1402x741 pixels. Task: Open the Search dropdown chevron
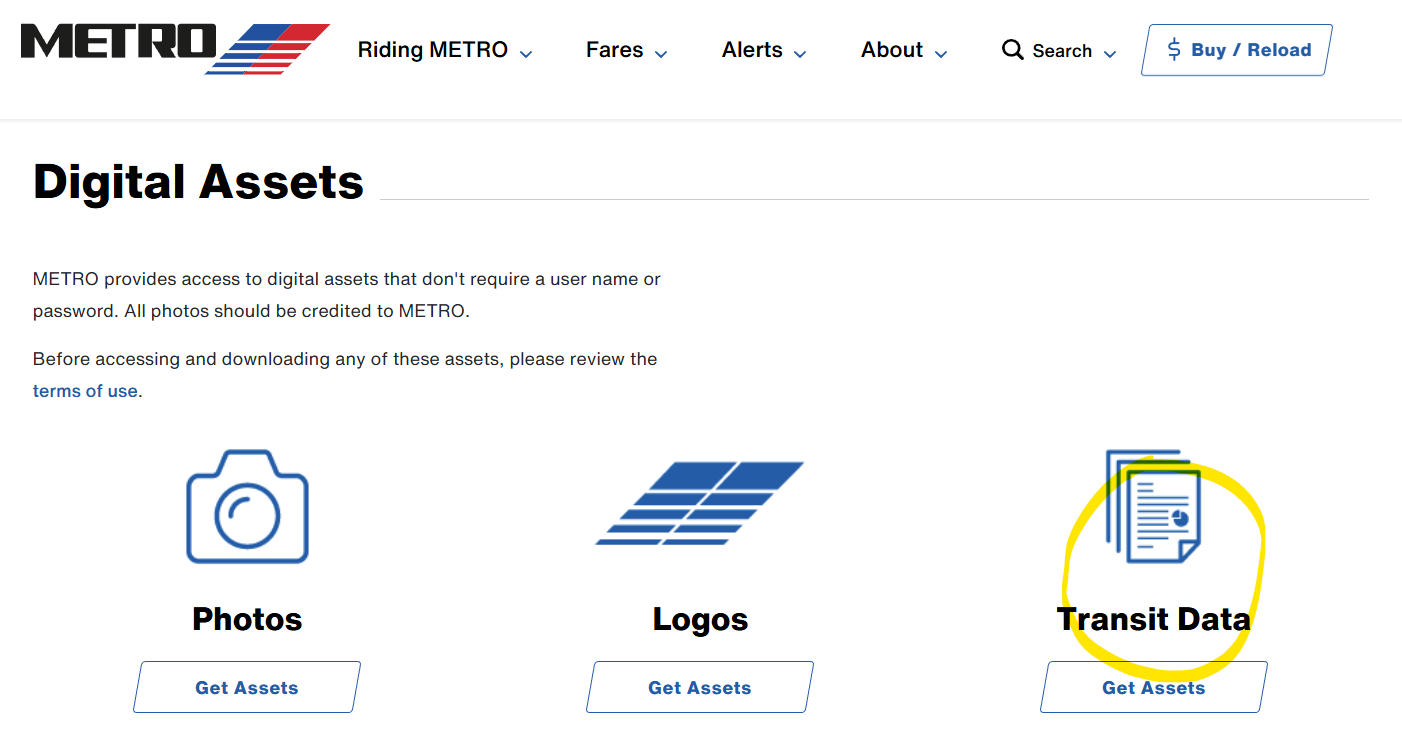click(1110, 54)
